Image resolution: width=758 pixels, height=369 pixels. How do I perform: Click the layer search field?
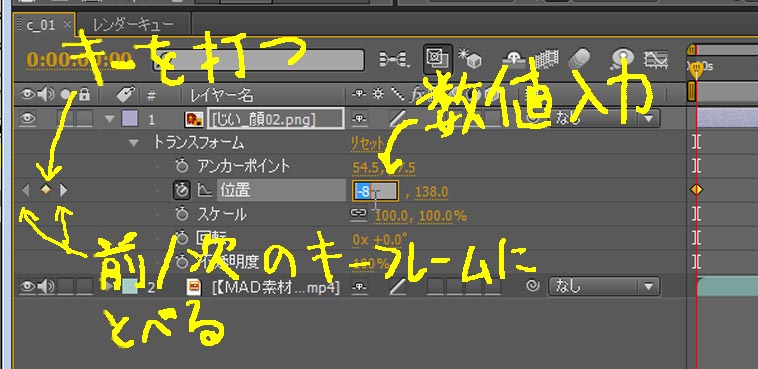tap(258, 60)
